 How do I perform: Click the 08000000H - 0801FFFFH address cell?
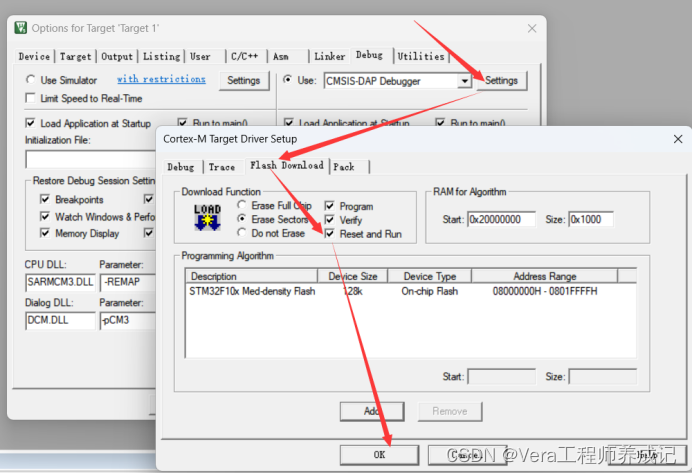coord(545,291)
